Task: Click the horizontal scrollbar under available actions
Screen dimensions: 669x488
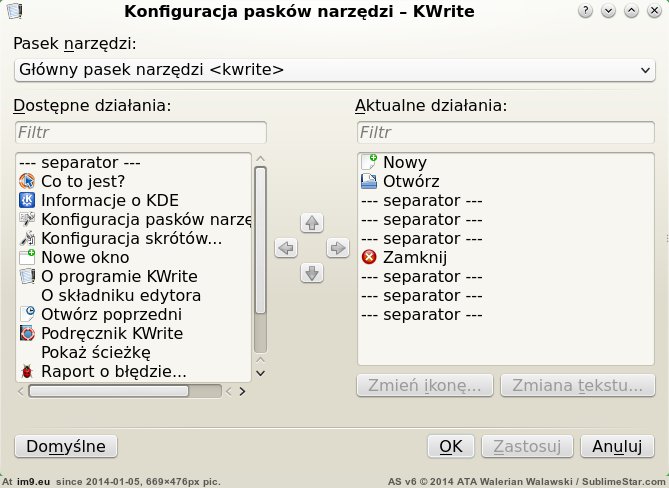Action: coord(125,391)
